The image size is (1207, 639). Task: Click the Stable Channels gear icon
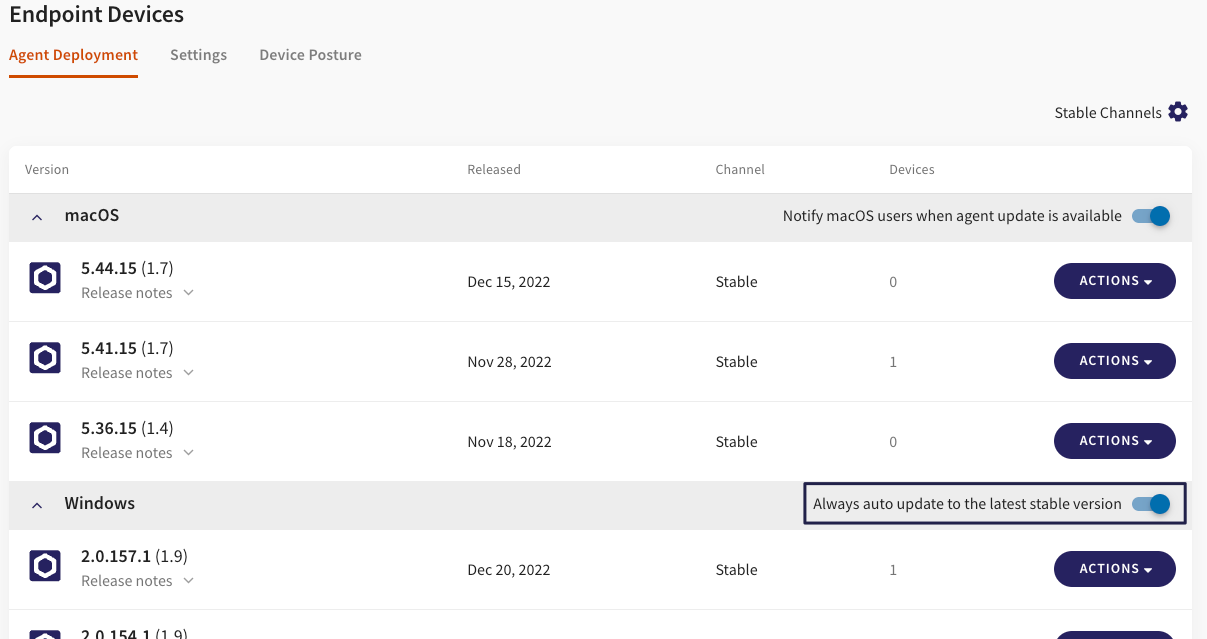point(1178,112)
